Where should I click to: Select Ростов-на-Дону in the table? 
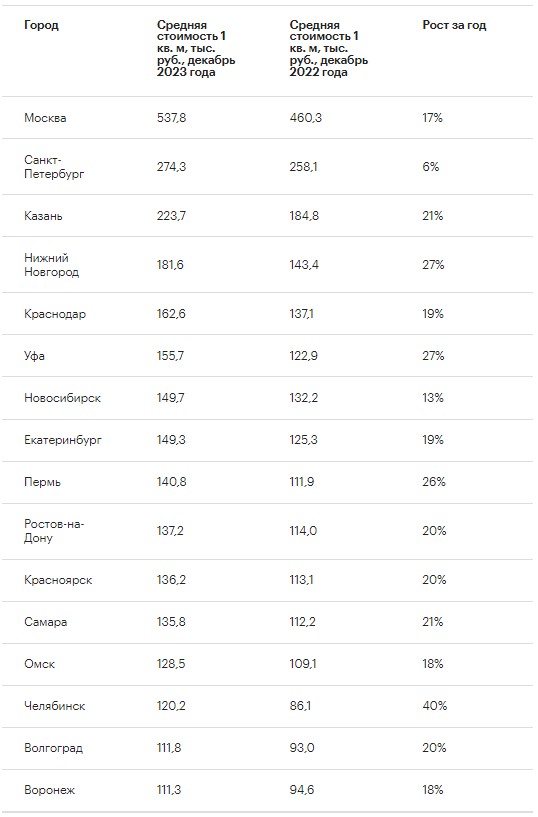pos(54,531)
